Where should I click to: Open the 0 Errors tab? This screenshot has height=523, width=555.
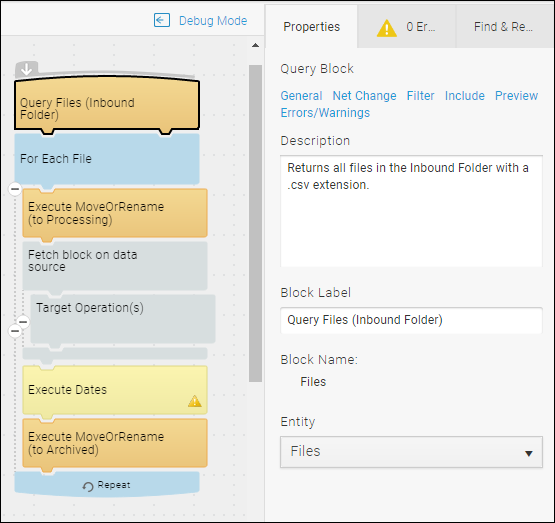coord(406,27)
